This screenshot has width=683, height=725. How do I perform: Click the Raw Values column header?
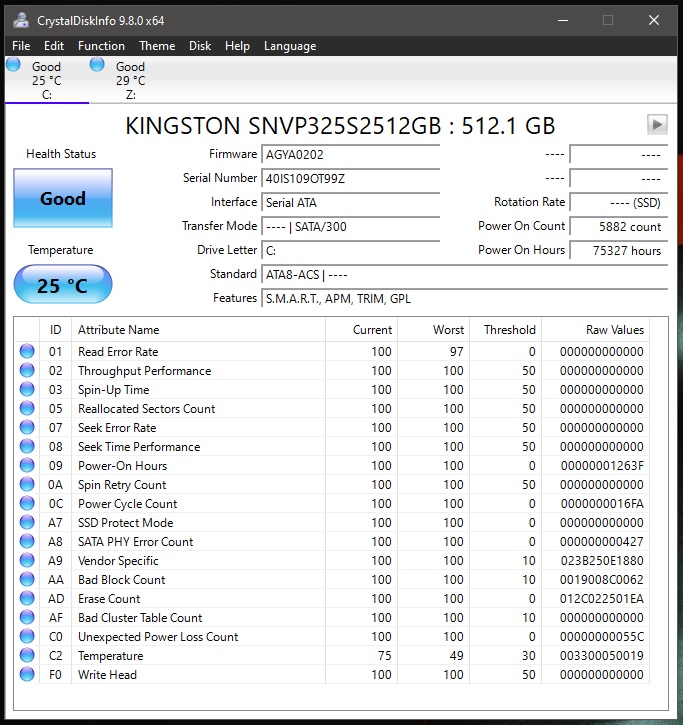[615, 330]
